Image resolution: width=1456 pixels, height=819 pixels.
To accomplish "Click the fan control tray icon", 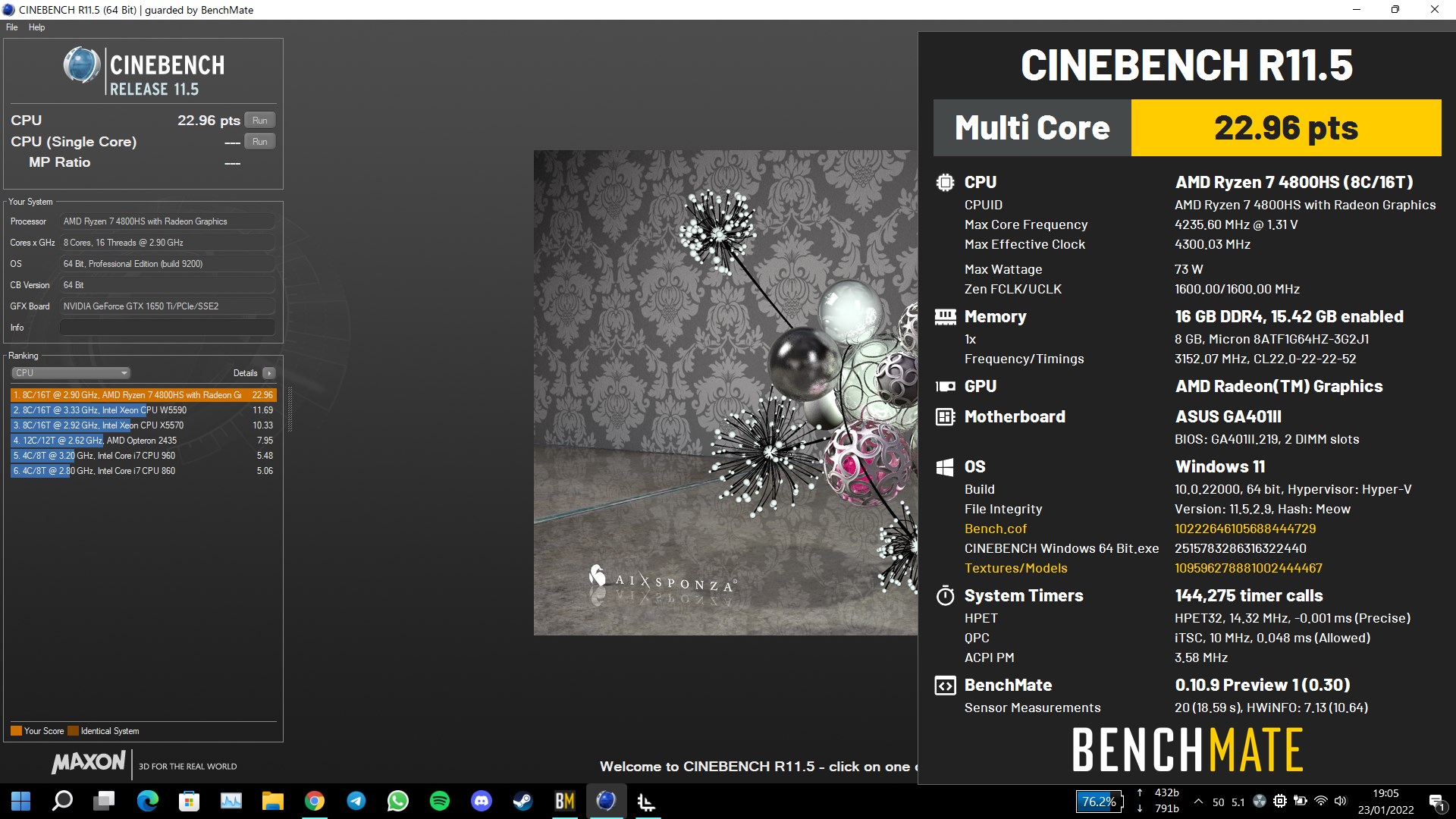I will click(1260, 802).
